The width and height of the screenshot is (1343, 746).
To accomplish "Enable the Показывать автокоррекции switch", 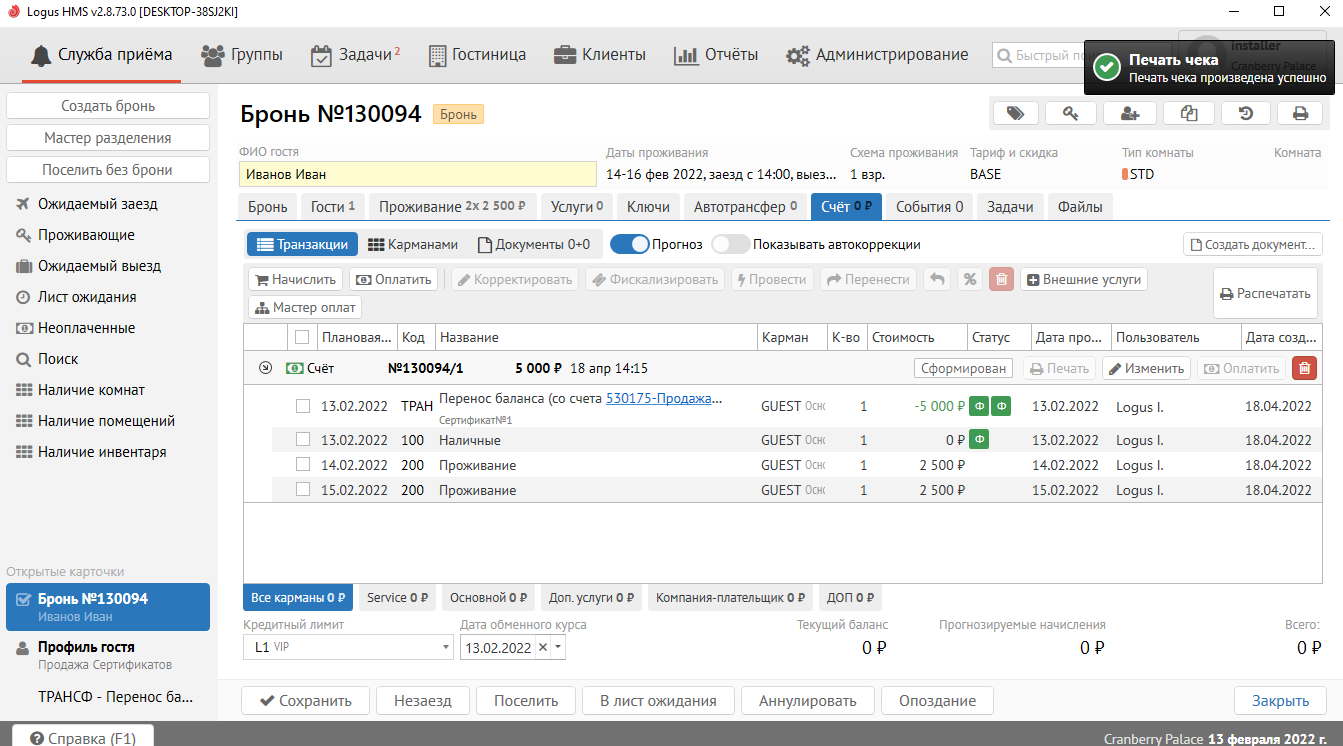I will 730,244.
